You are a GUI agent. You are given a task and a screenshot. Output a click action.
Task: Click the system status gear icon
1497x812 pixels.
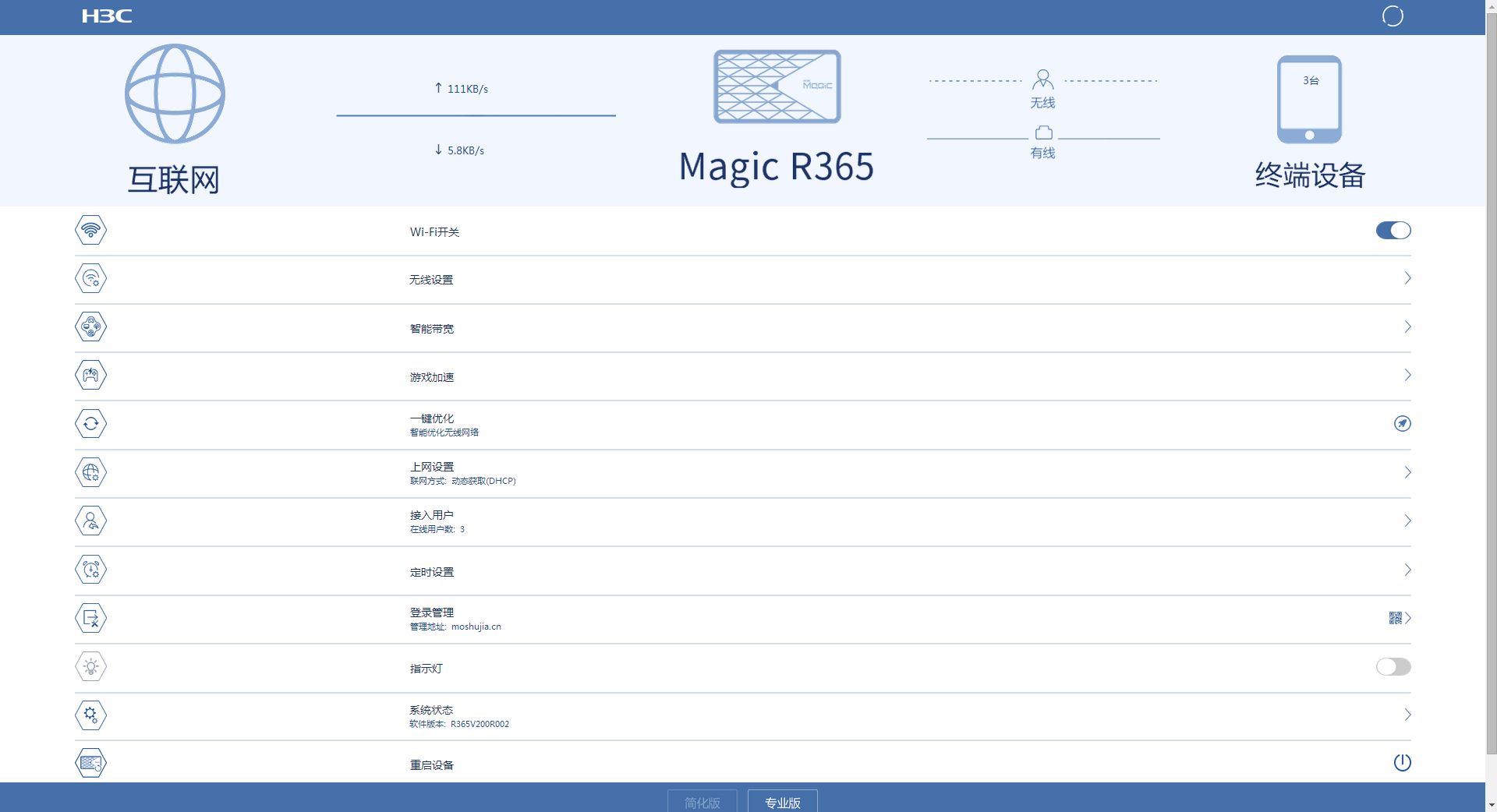click(90, 715)
